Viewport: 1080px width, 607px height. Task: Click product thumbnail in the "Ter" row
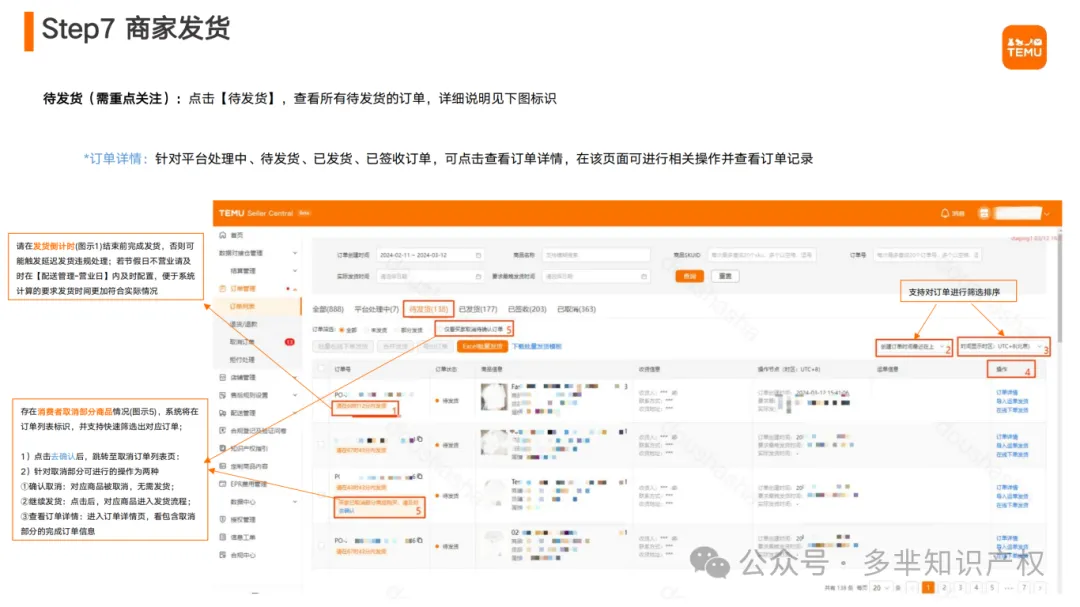[494, 493]
